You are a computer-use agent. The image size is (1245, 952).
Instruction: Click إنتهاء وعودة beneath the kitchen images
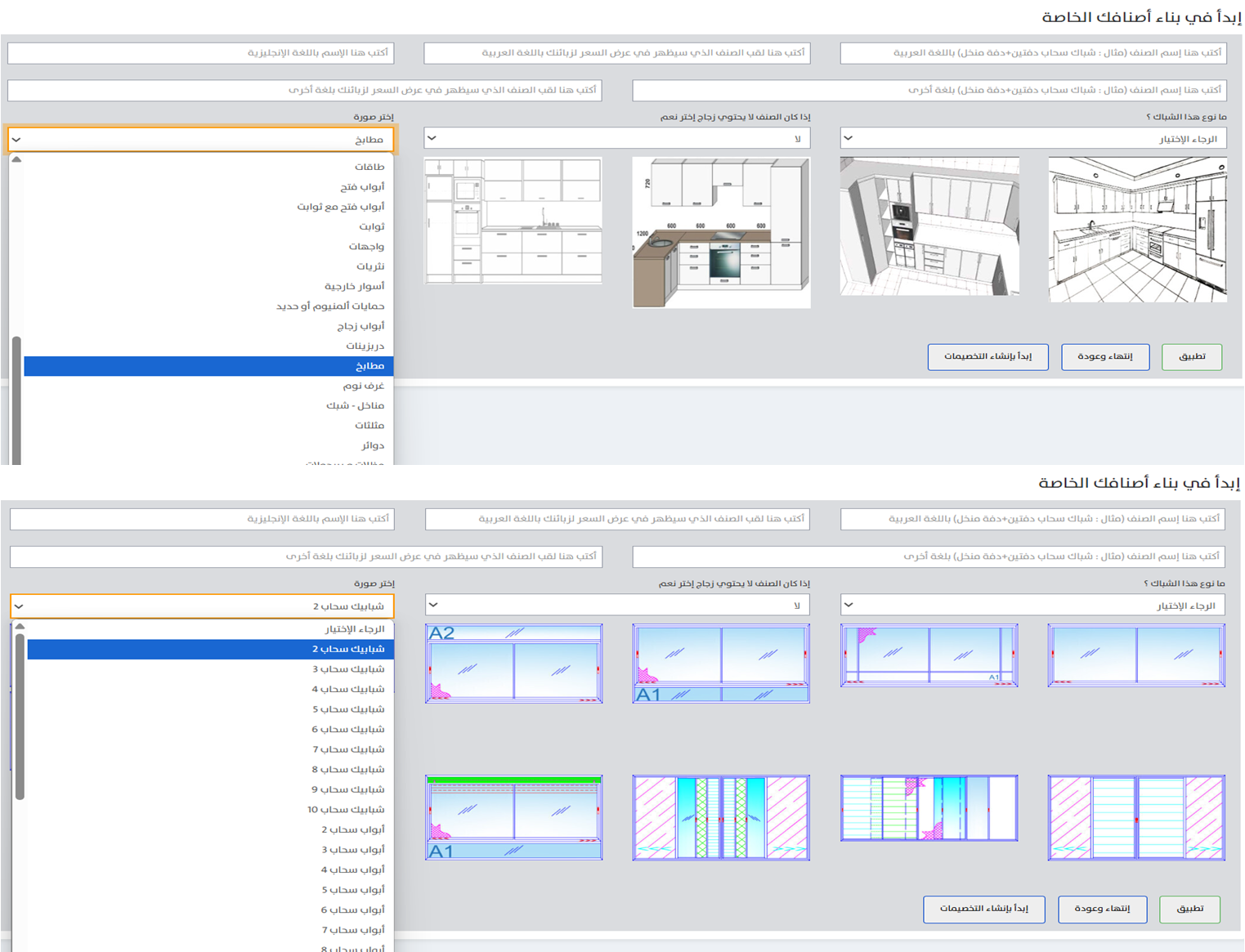[x=1104, y=357]
